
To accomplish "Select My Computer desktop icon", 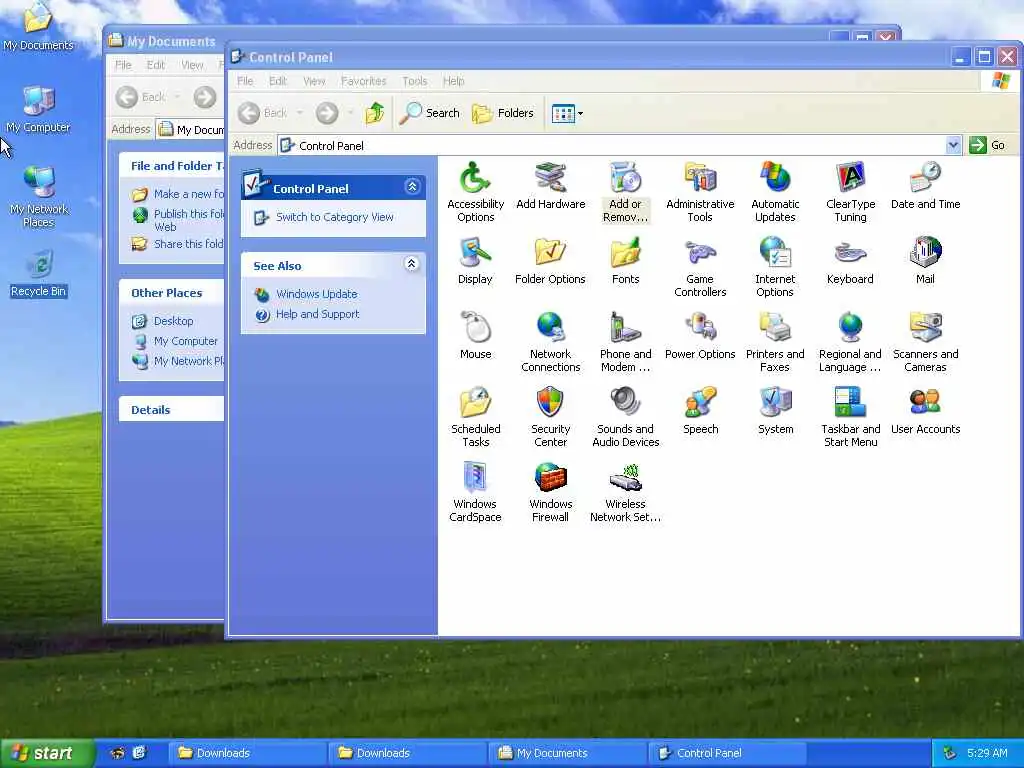I will [x=39, y=110].
